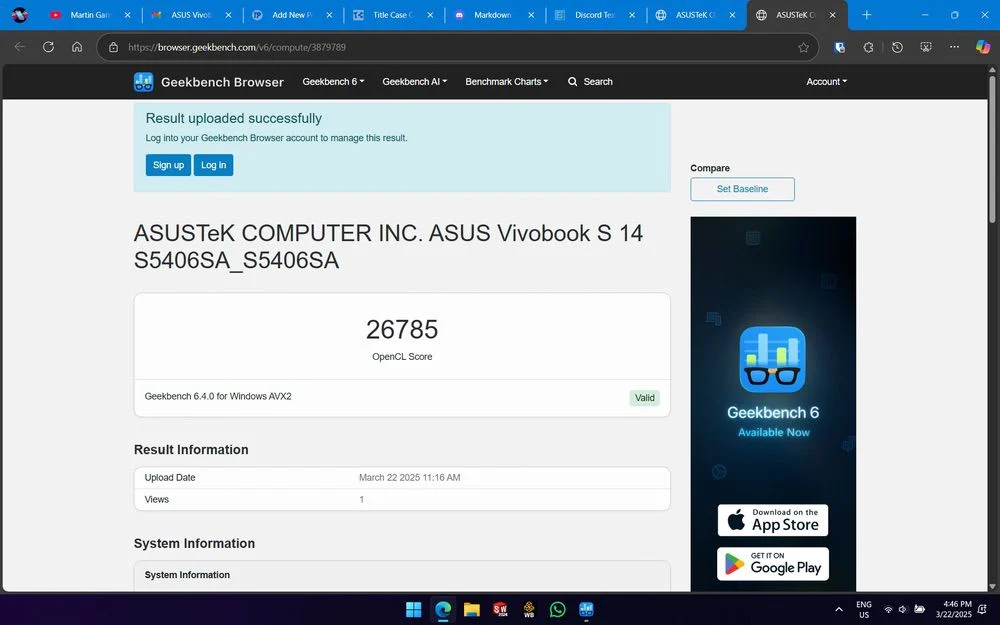The height and width of the screenshot is (625, 1000).
Task: View site info lock icon
Action: click(x=114, y=47)
